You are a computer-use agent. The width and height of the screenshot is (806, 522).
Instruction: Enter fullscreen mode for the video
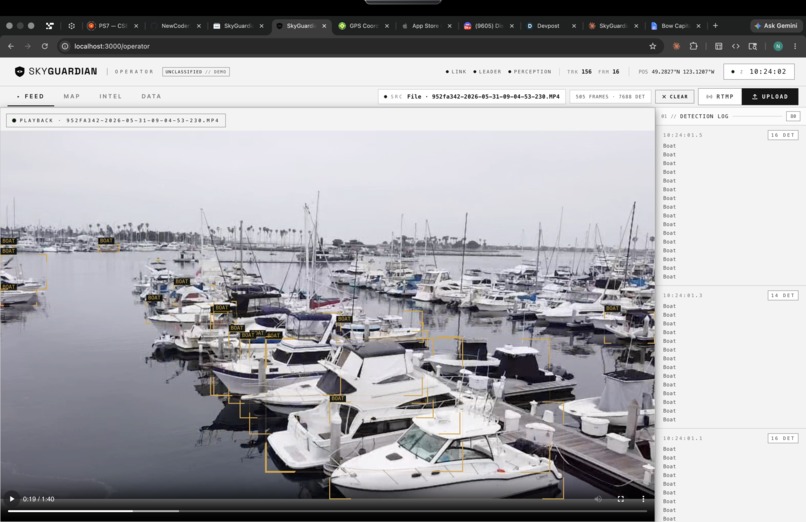tap(620, 499)
